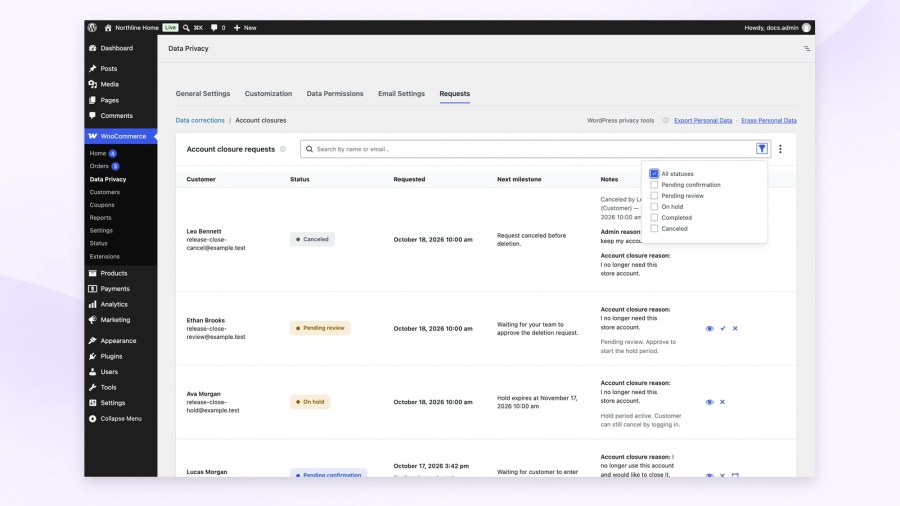900x506 pixels.
Task: Click info icon beside Account closure requests
Action: pos(283,149)
